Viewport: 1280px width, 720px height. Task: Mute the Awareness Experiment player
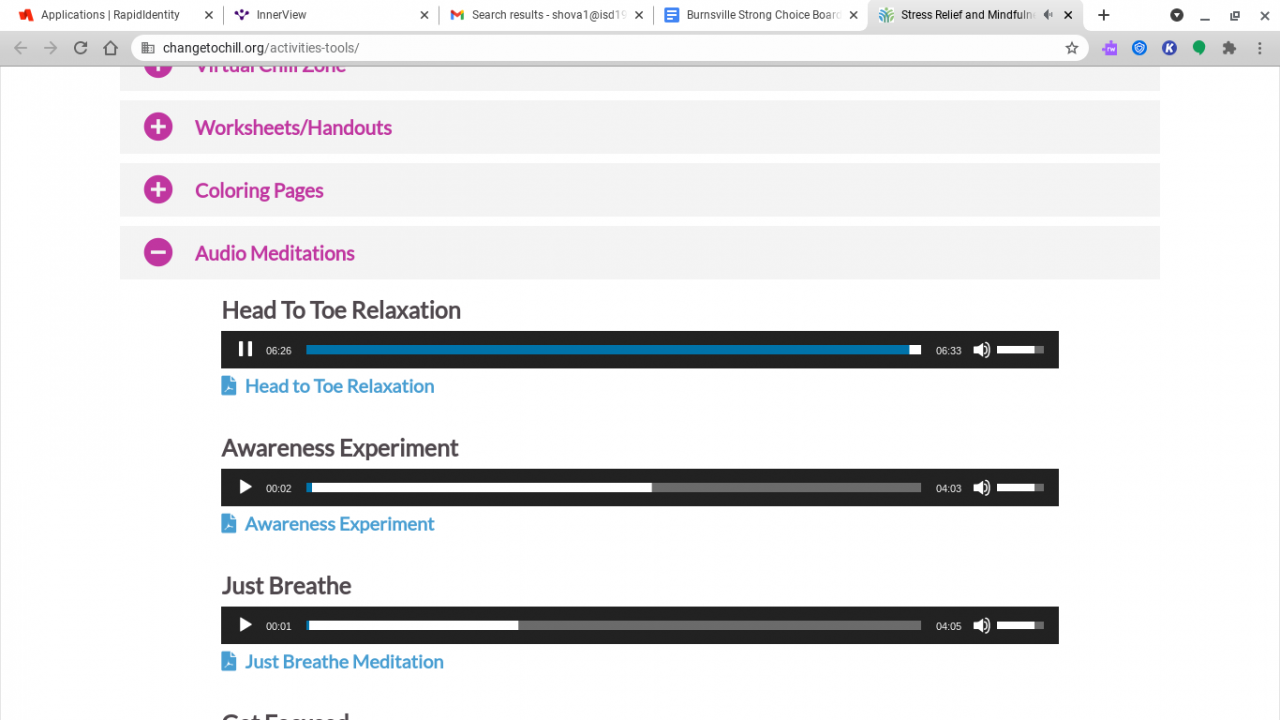[x=982, y=487]
